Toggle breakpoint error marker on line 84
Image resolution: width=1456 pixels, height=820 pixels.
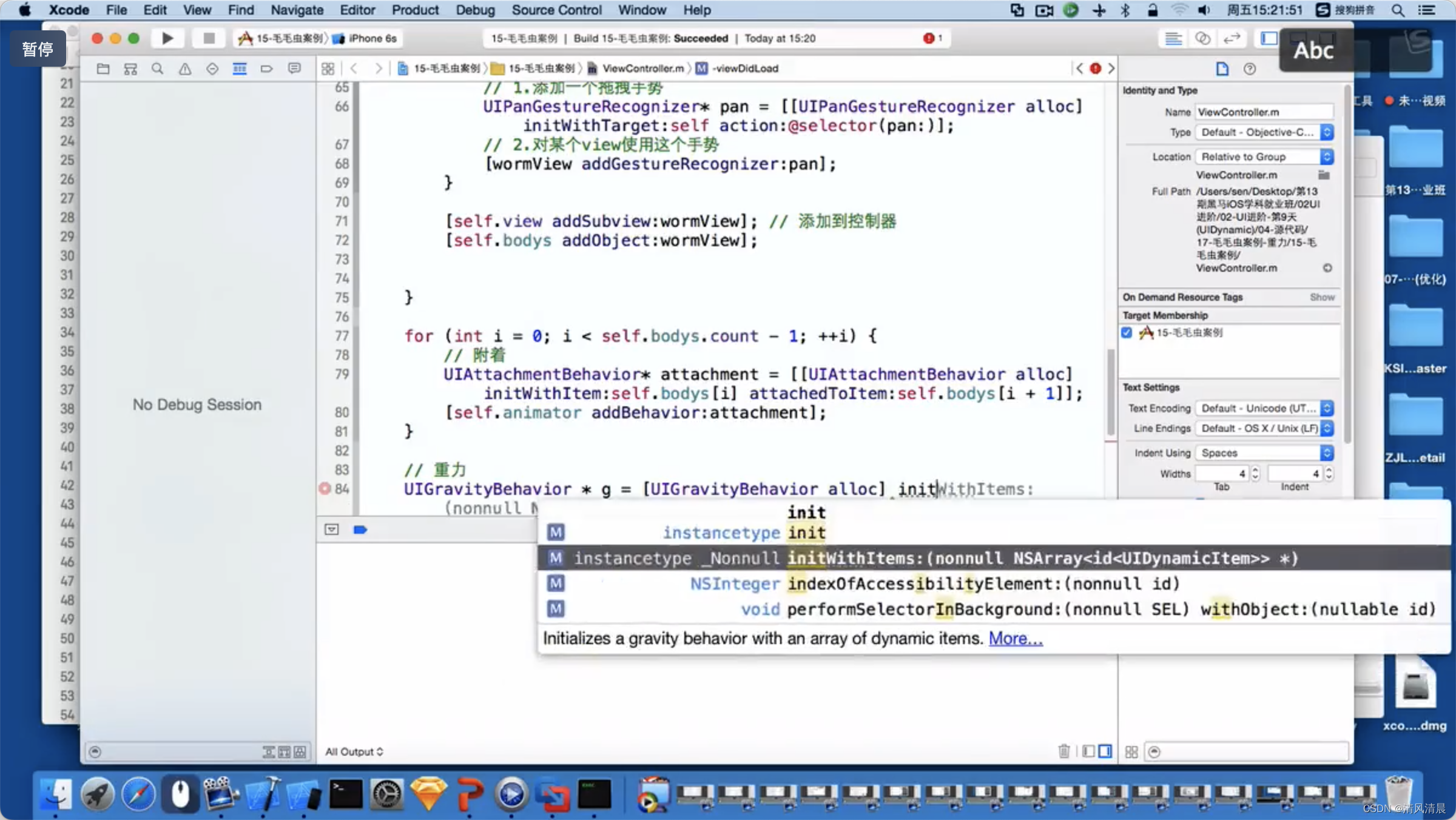pos(325,489)
